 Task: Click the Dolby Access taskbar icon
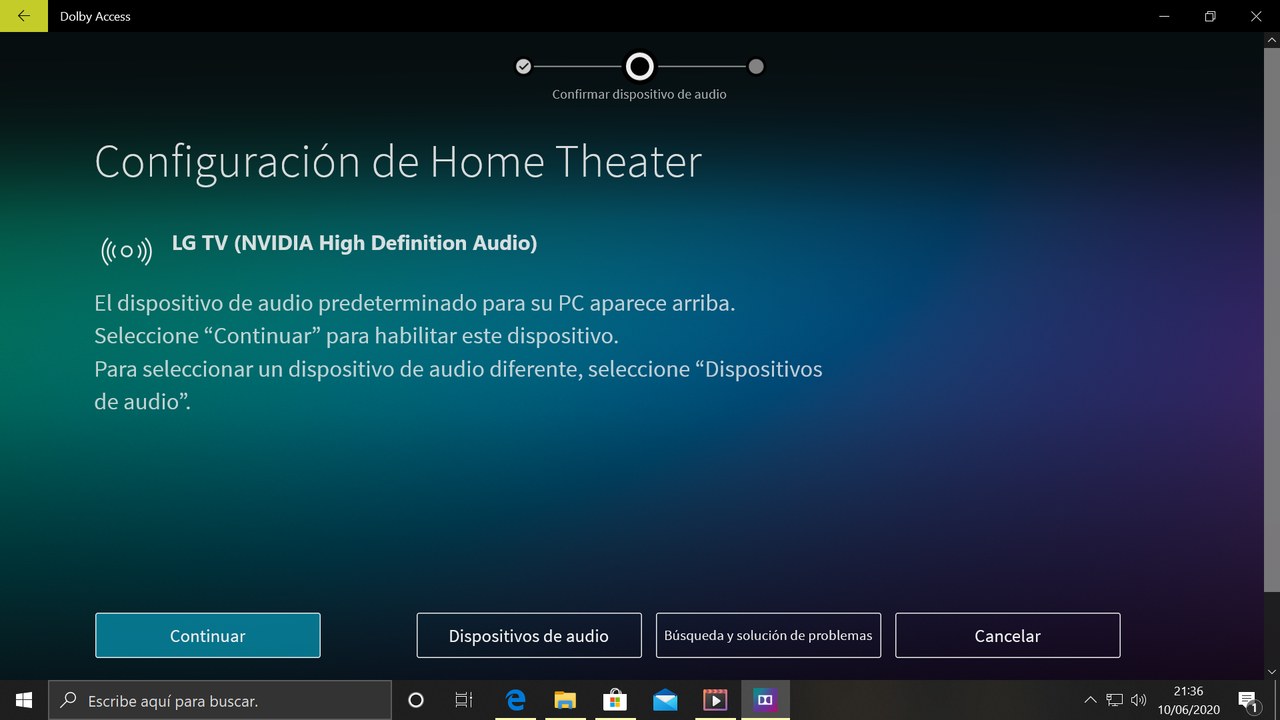tap(765, 700)
